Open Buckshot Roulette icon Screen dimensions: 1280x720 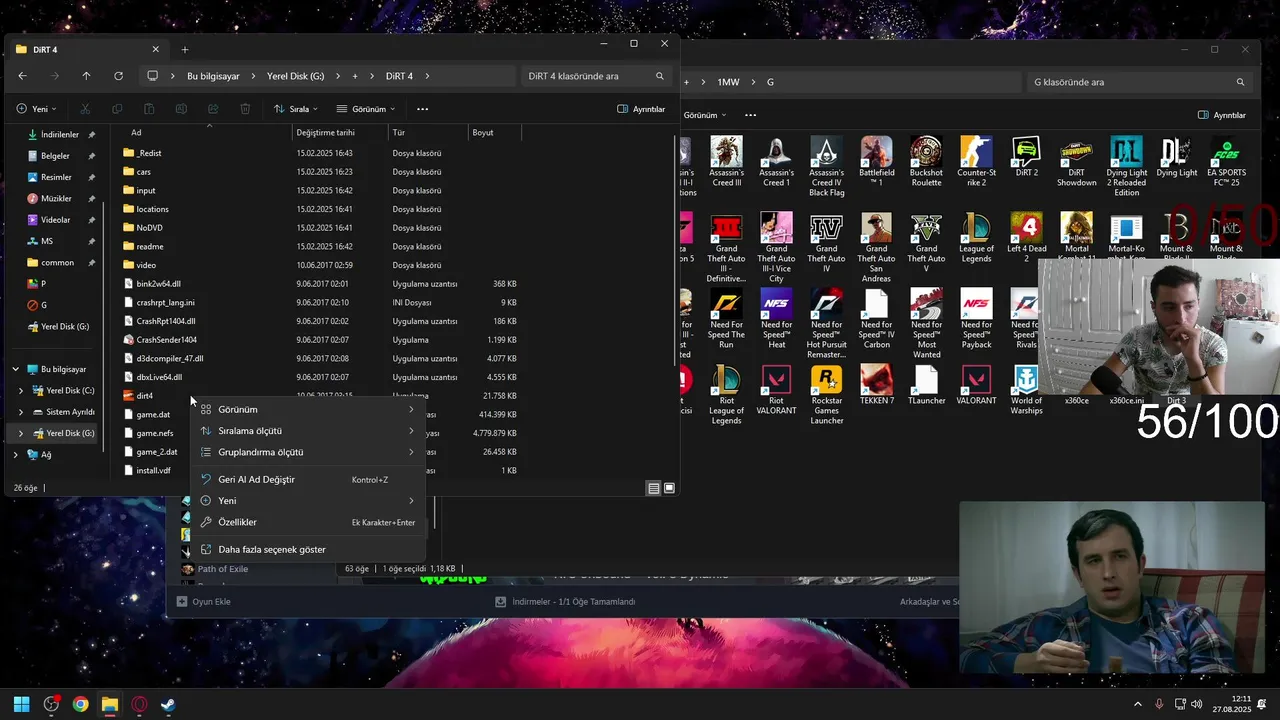point(926,161)
